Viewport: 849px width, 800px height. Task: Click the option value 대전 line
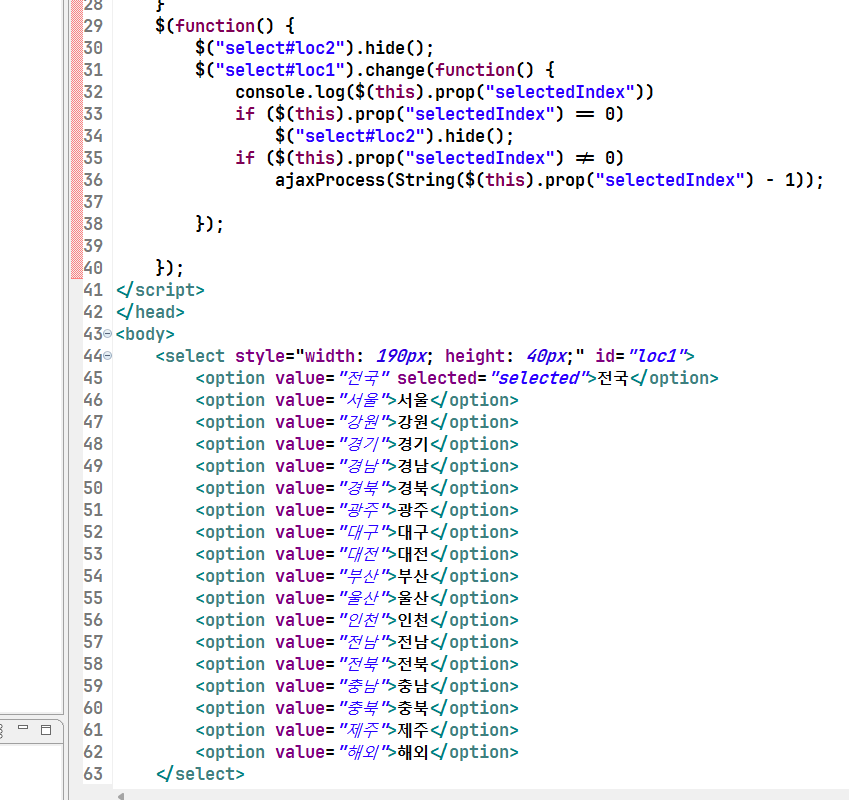pos(357,554)
